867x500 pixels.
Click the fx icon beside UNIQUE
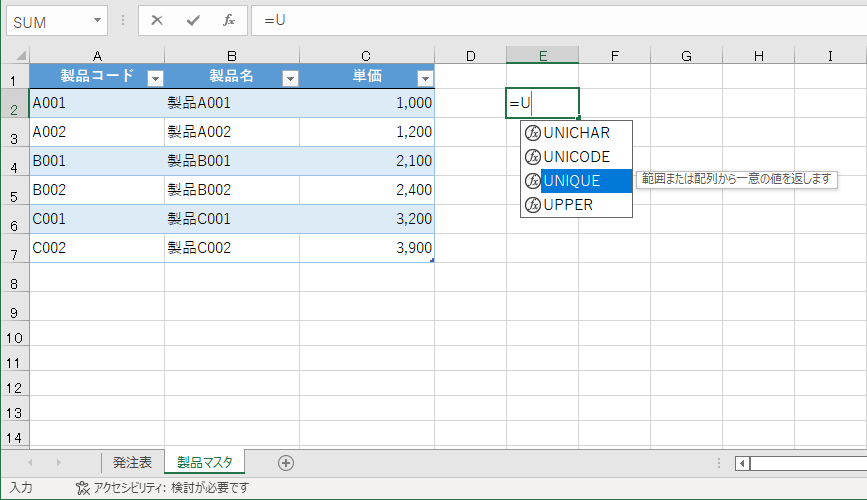pos(532,181)
